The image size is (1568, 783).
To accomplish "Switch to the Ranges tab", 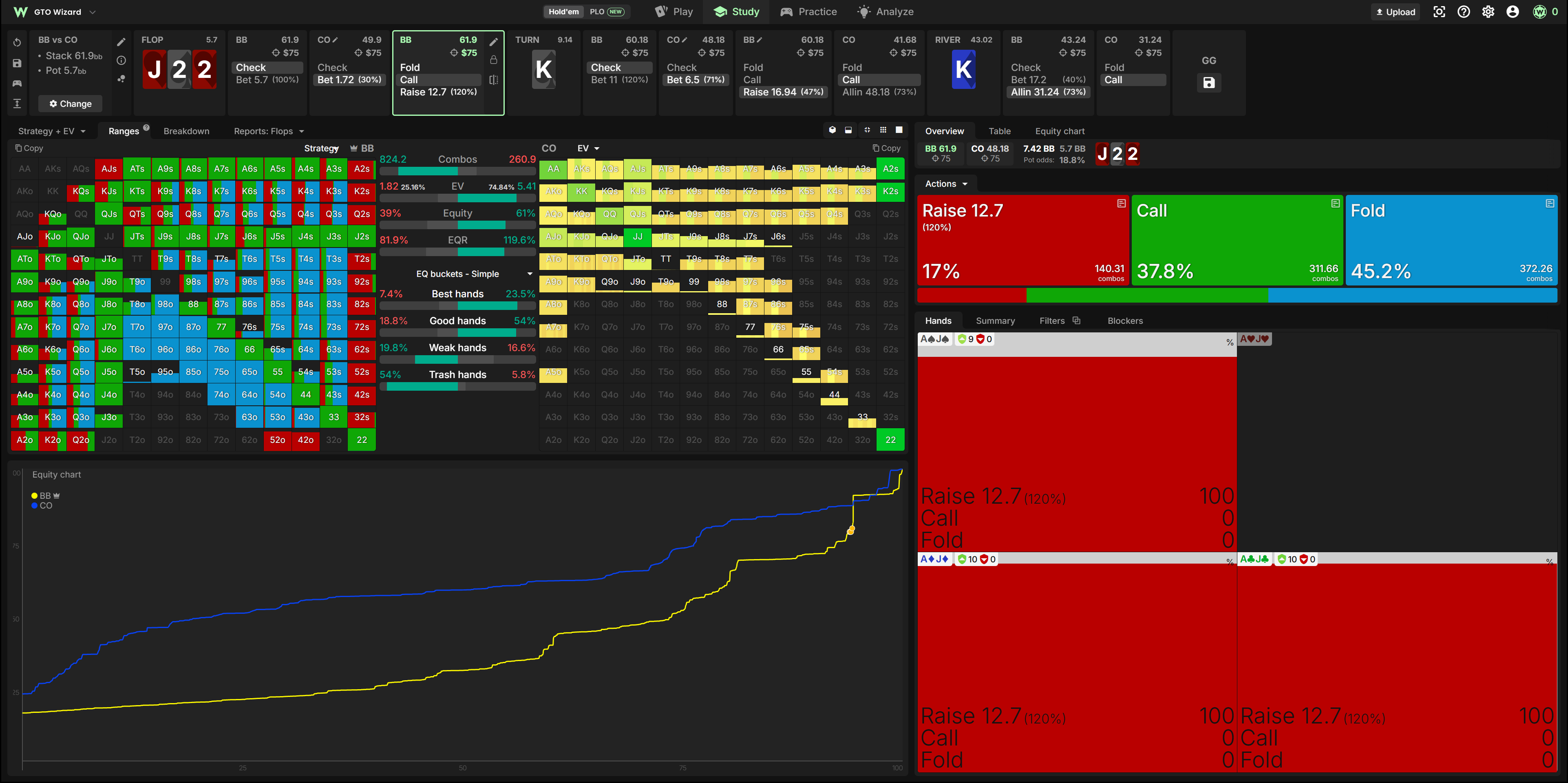I will (x=124, y=131).
